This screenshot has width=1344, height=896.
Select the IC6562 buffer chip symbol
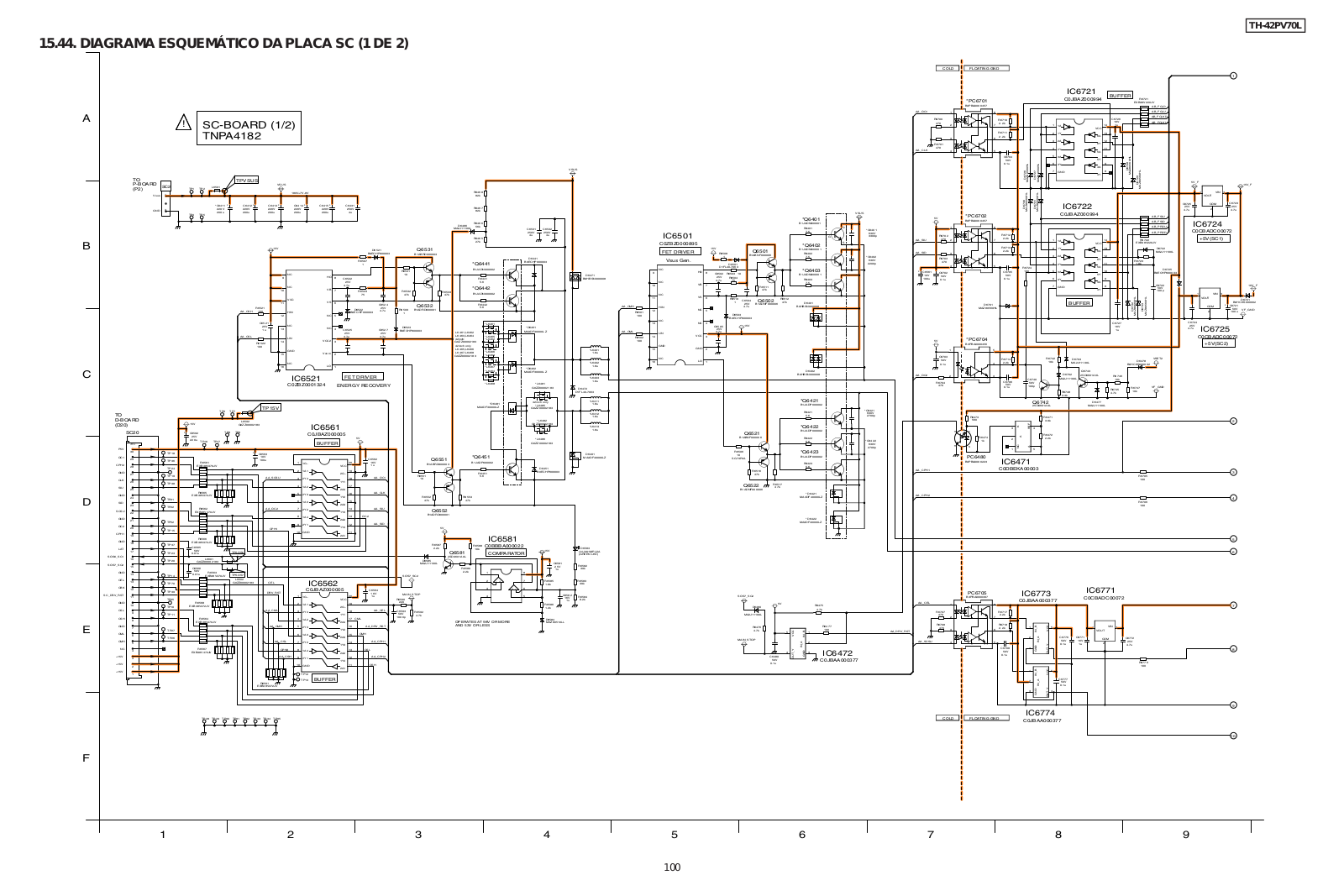tap(323, 632)
